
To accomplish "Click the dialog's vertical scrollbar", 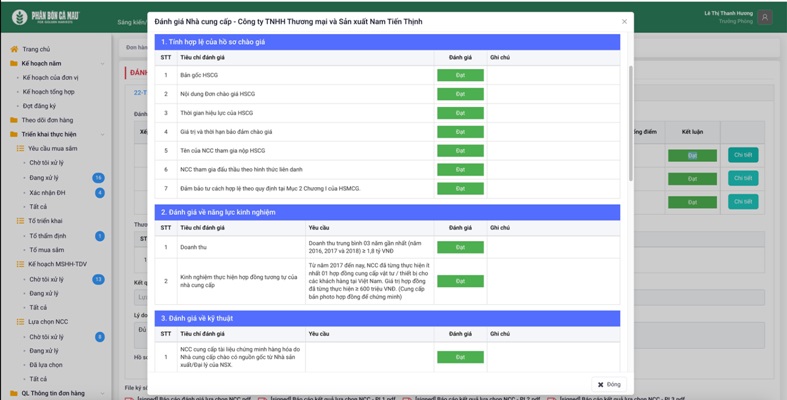I will coord(630,123).
